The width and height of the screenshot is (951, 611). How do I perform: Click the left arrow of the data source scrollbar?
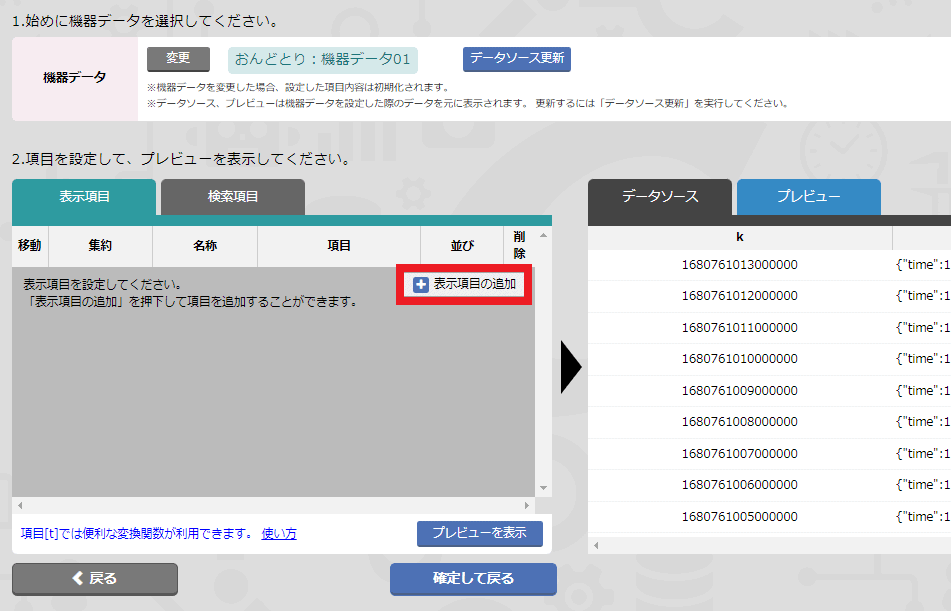(596, 545)
